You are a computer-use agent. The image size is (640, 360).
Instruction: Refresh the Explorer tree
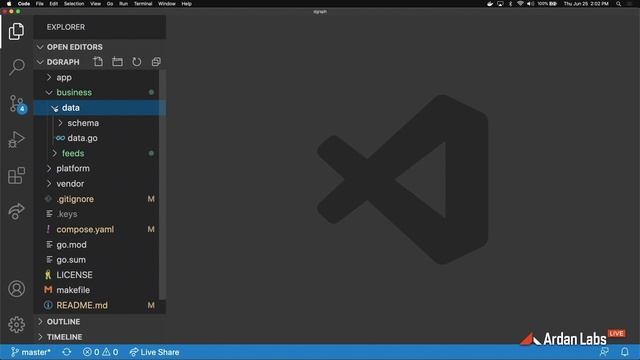point(137,62)
